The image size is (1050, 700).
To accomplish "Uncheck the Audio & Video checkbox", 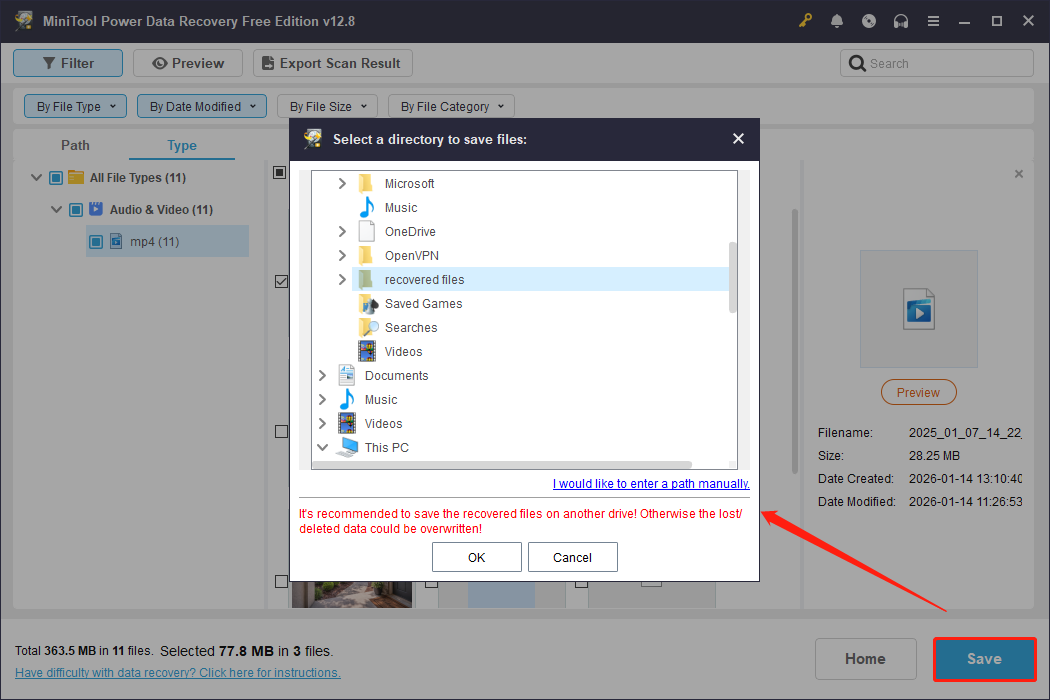I will point(76,209).
